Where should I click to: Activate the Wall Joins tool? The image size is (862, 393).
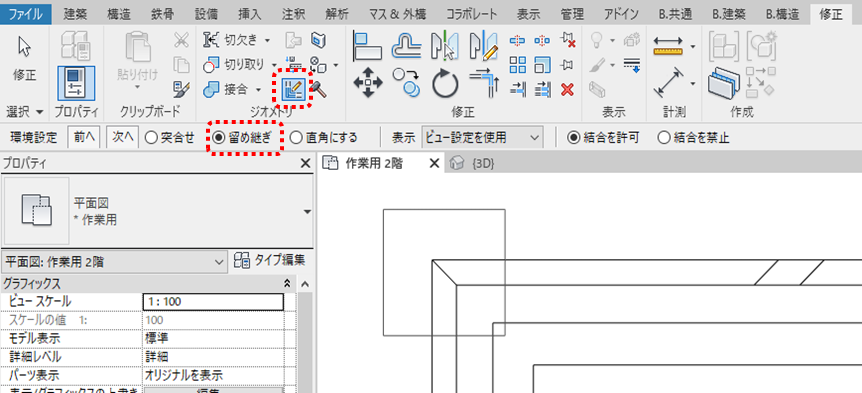294,89
